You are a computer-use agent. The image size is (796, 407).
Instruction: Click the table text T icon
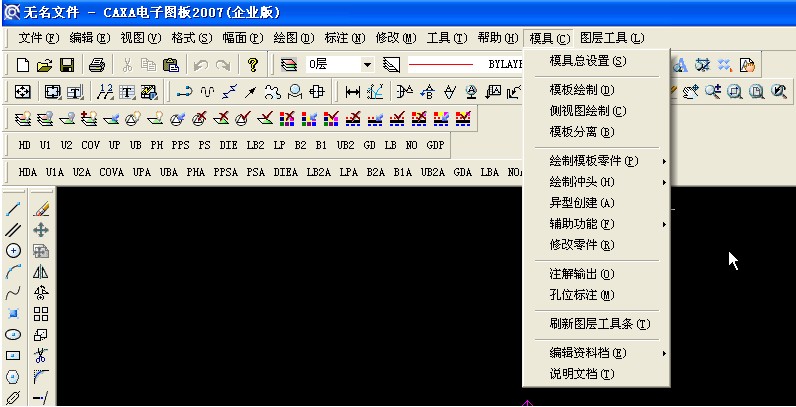pyautogui.click(x=126, y=92)
